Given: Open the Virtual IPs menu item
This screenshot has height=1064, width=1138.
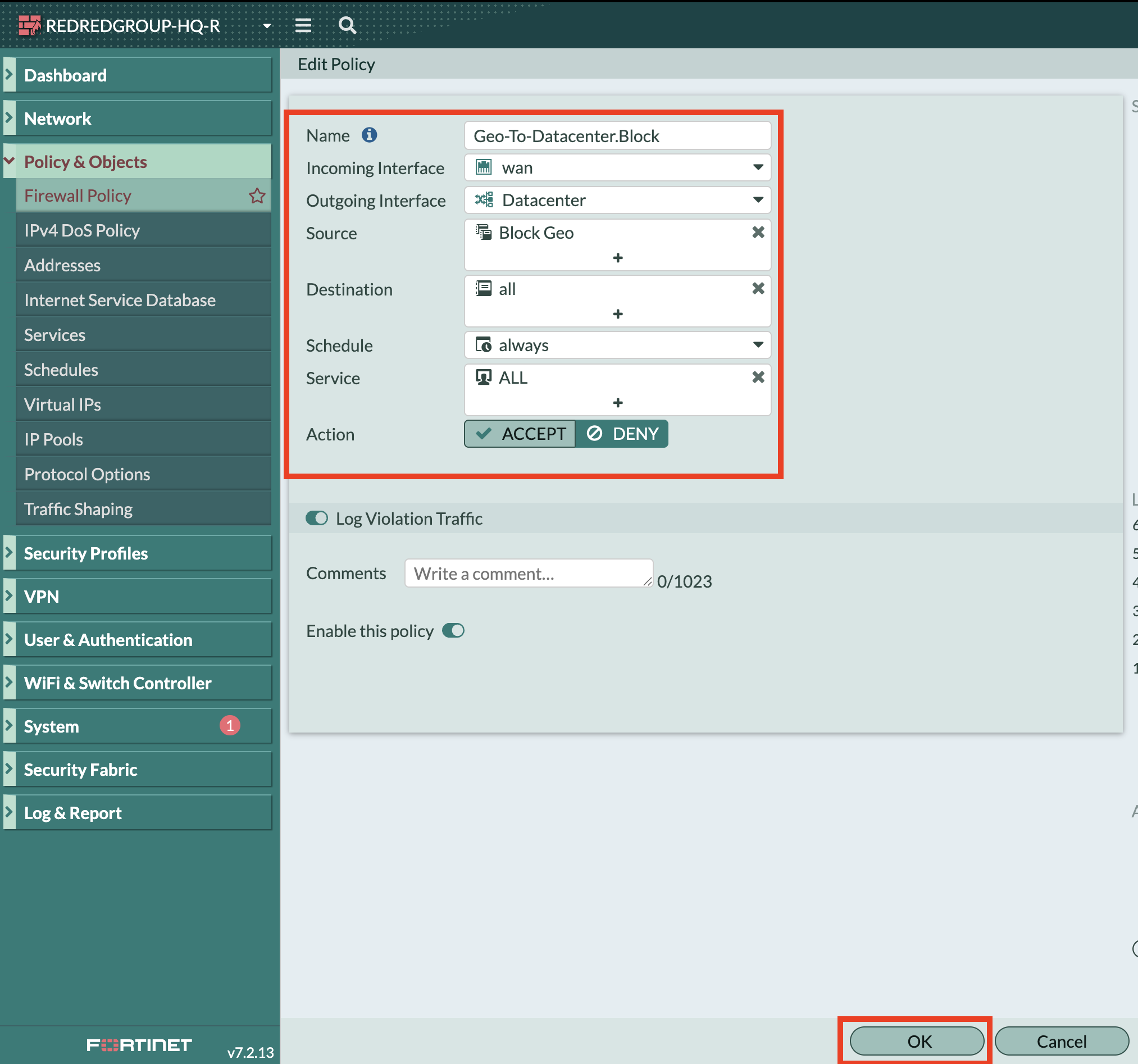Looking at the screenshot, I should click(62, 404).
